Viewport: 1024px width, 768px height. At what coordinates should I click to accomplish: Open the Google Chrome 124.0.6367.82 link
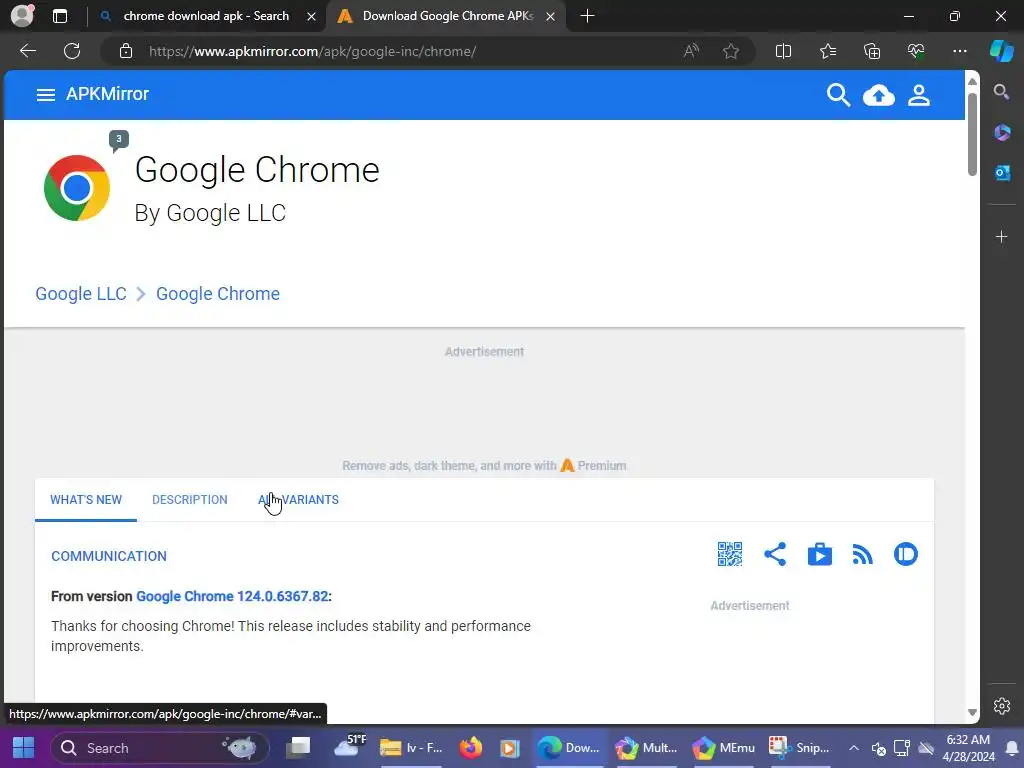(232, 596)
